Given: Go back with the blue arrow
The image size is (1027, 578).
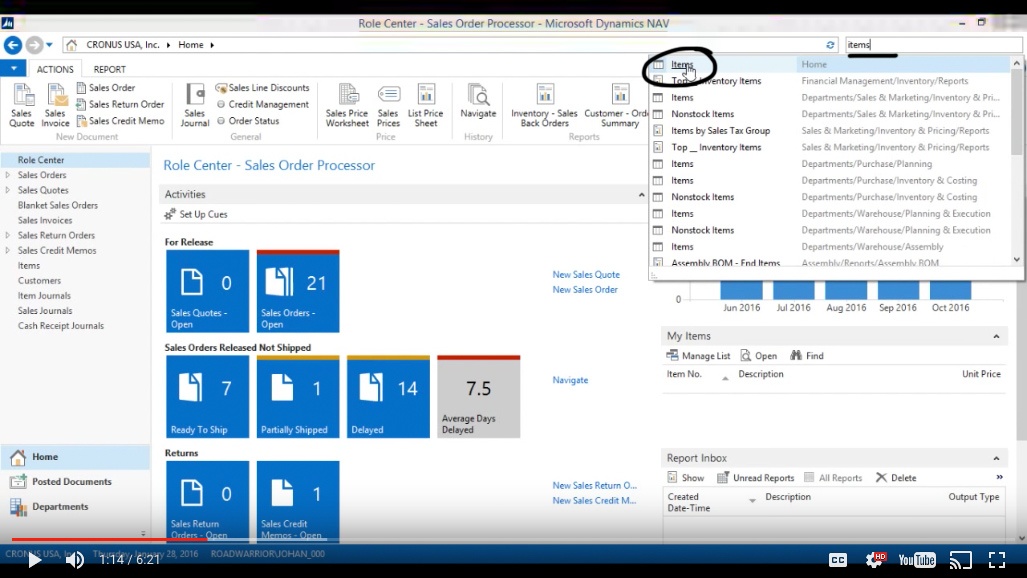Looking at the screenshot, I should point(13,45).
